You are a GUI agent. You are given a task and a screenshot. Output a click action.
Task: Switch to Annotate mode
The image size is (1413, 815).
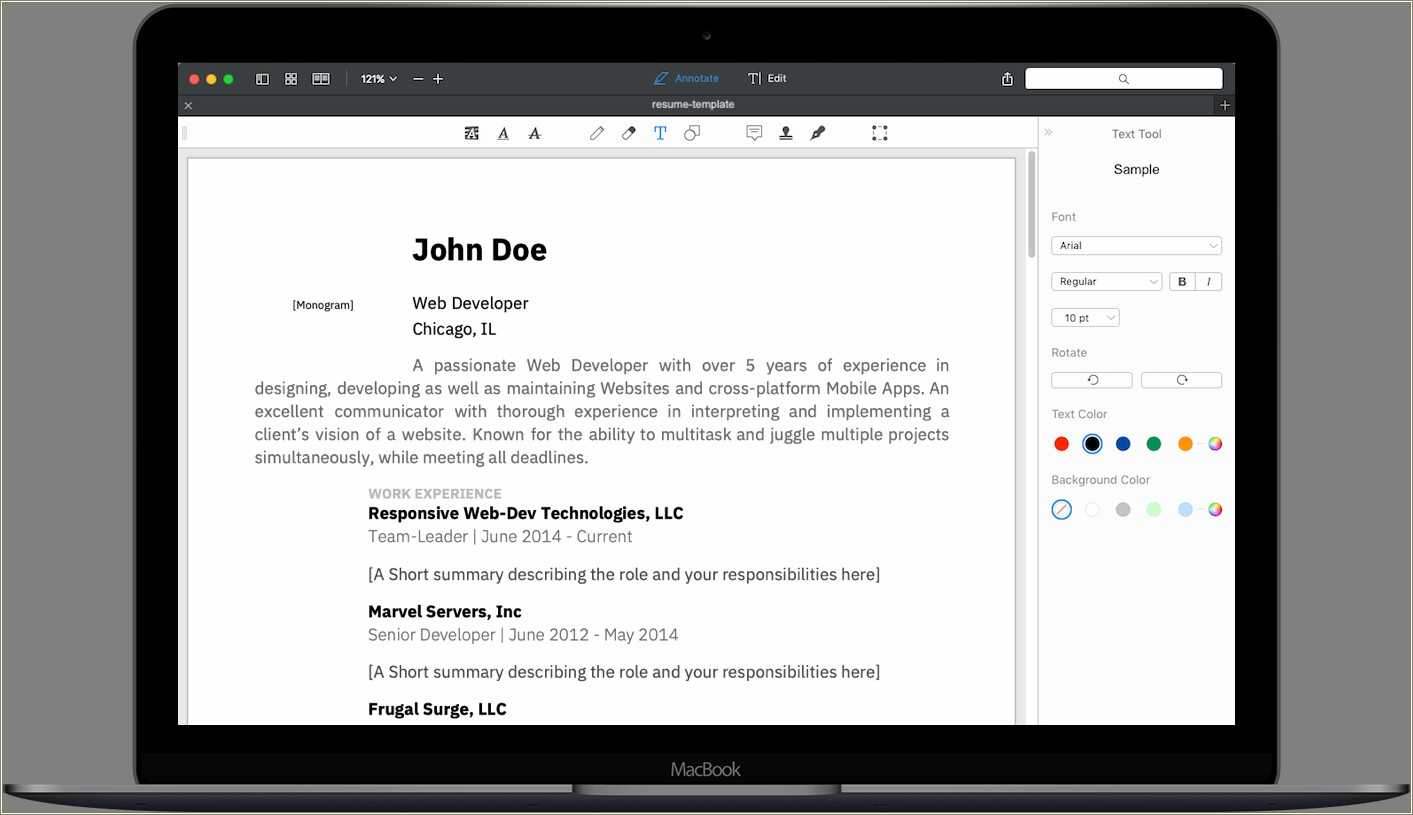click(686, 79)
